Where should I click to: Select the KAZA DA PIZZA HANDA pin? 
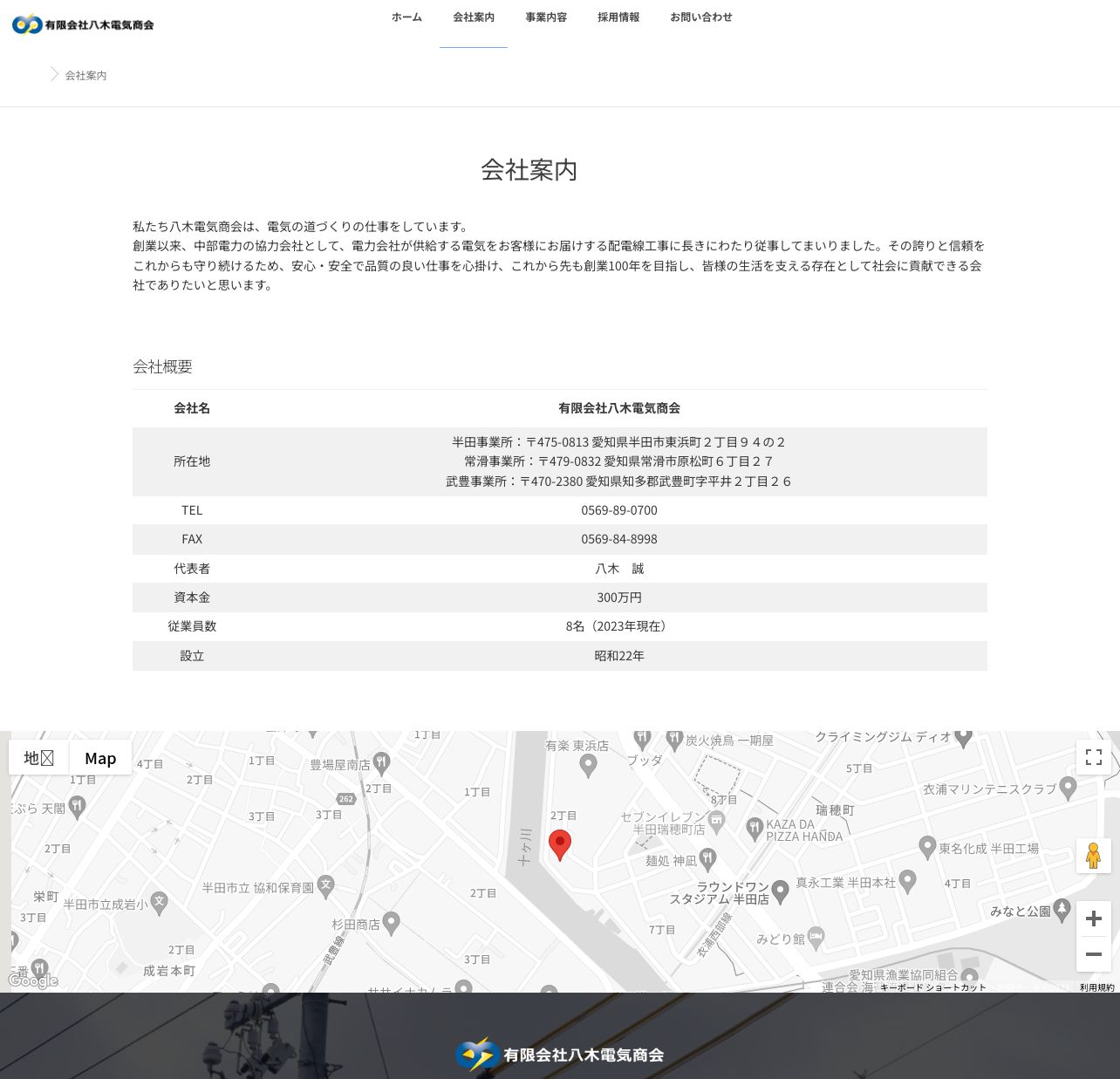point(755,829)
